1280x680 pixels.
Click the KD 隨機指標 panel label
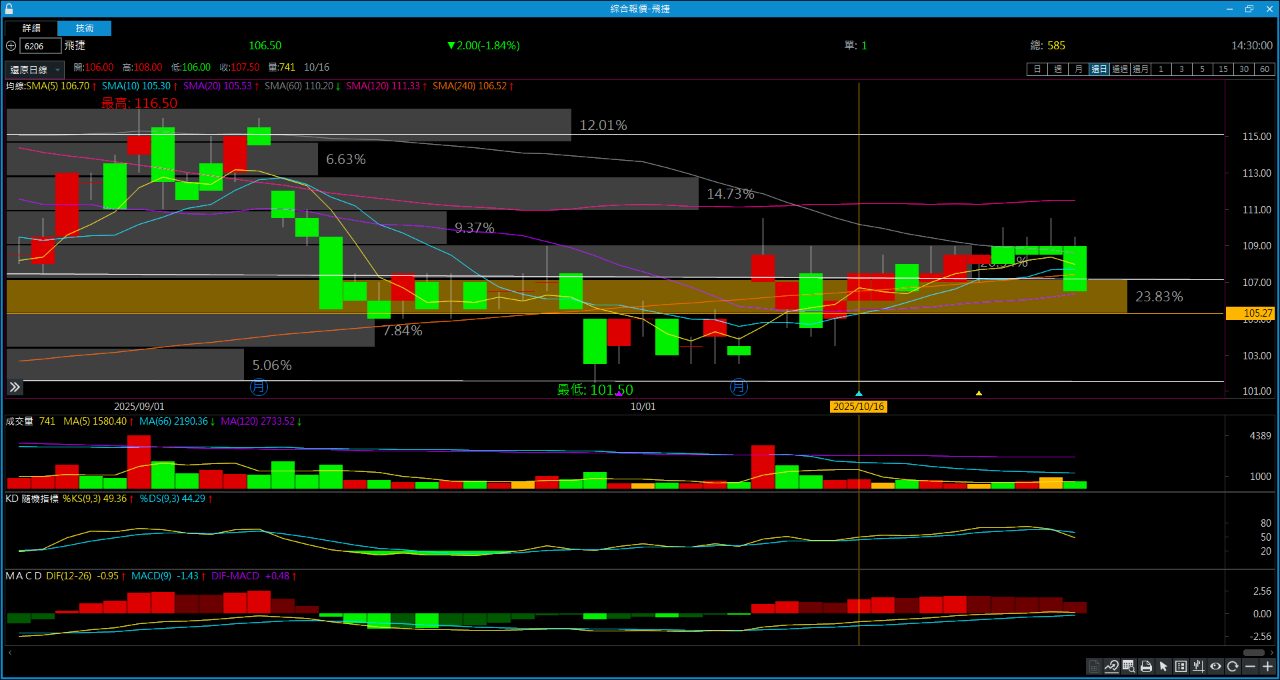click(32, 498)
